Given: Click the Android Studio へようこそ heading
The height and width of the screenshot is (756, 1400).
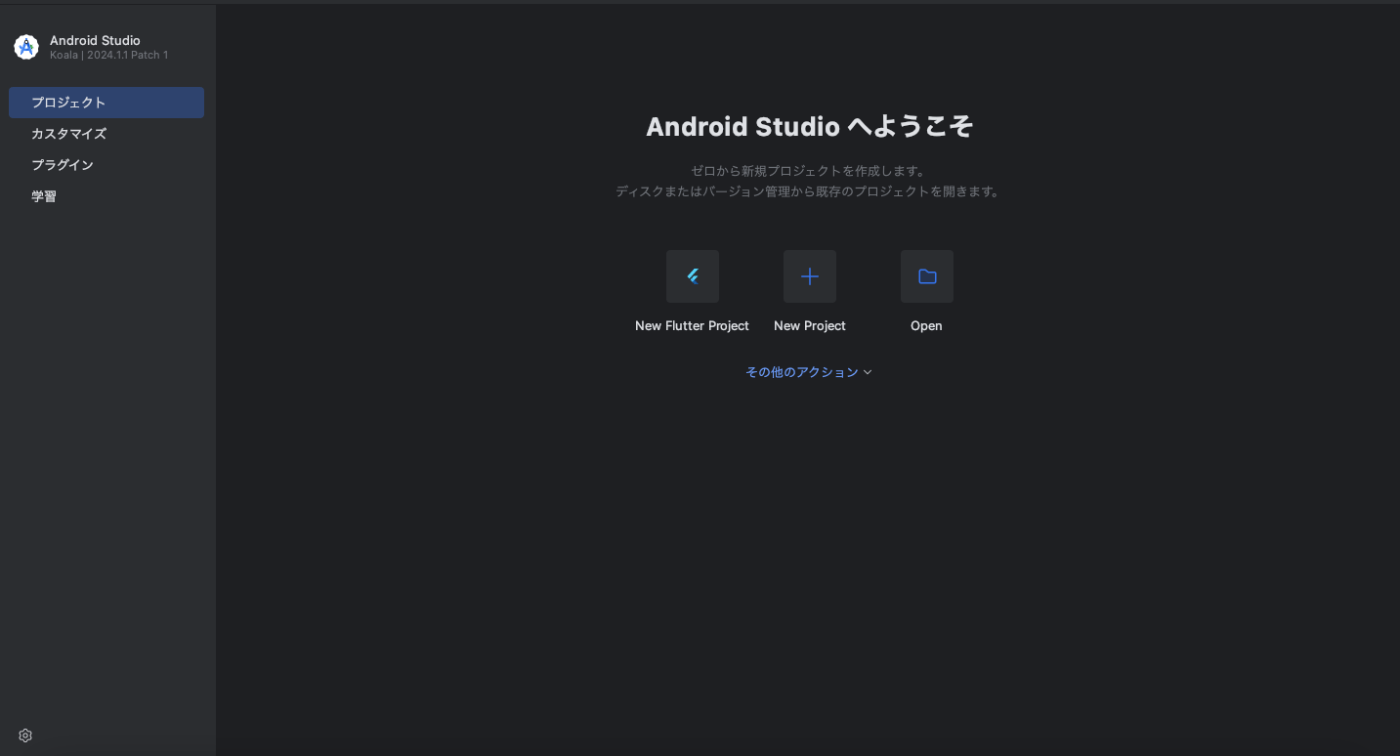Looking at the screenshot, I should pyautogui.click(x=809, y=127).
